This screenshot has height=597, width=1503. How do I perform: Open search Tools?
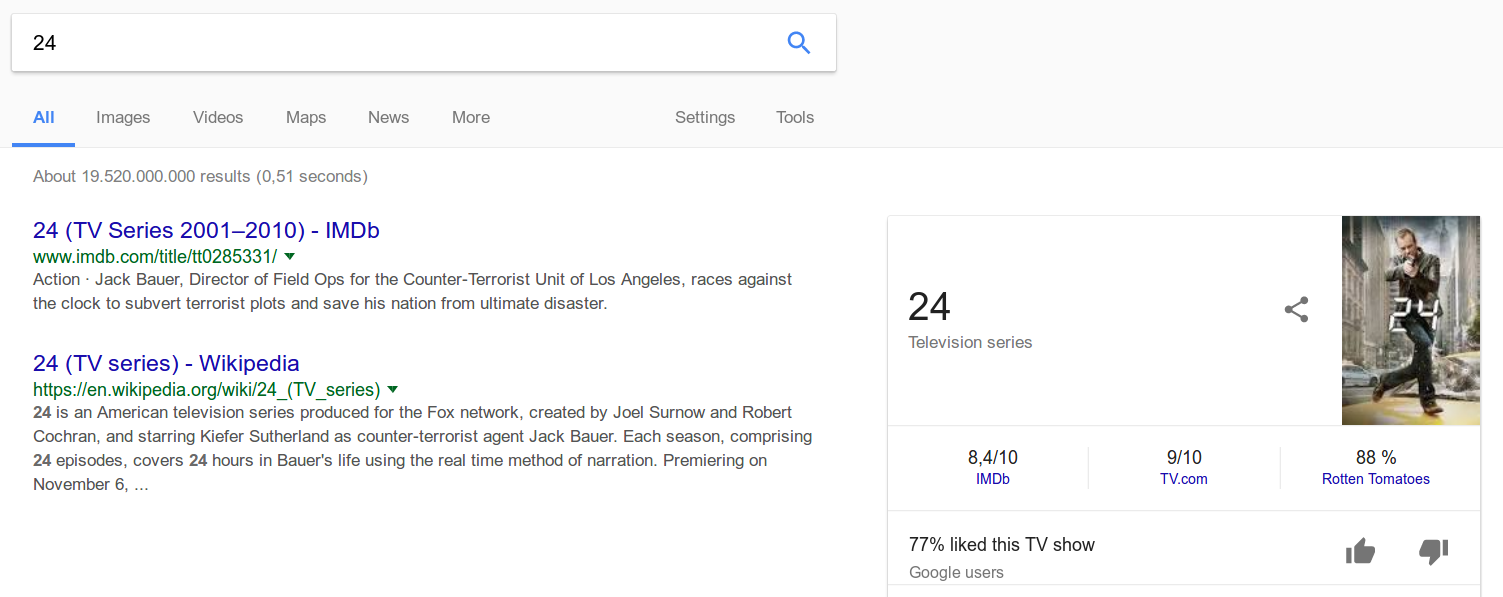click(795, 117)
